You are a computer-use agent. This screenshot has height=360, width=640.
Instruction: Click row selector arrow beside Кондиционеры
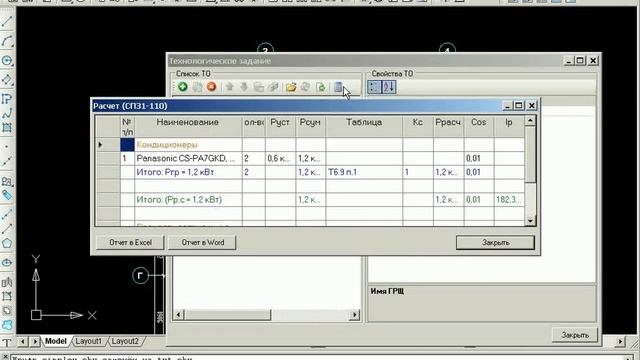click(108, 144)
